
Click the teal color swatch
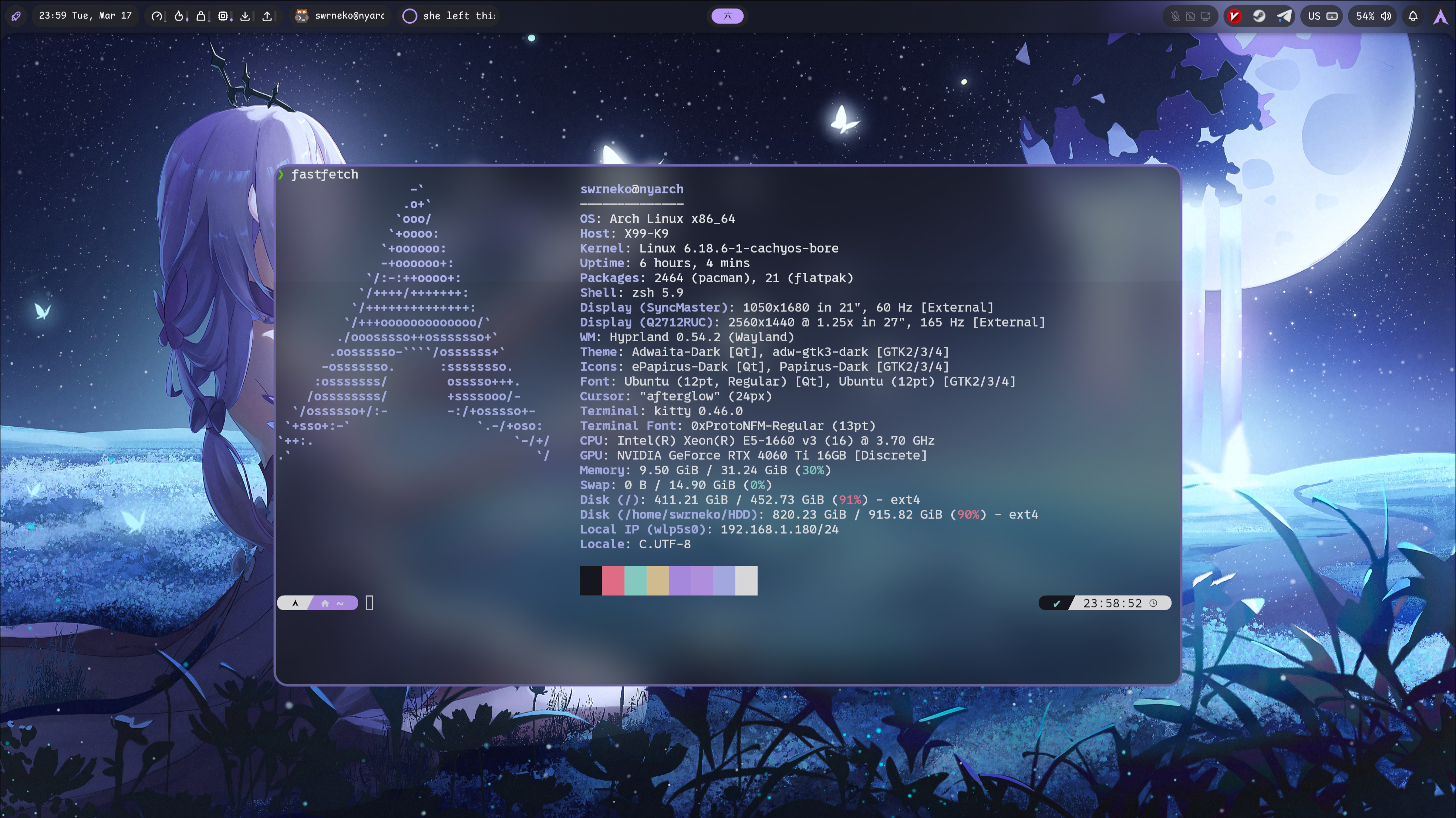(x=635, y=581)
